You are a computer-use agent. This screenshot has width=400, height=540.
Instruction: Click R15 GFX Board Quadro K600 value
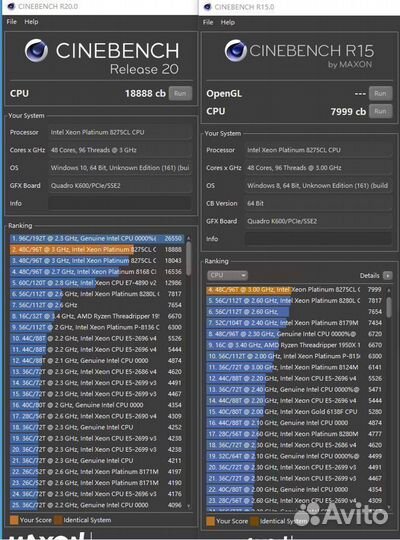318,221
